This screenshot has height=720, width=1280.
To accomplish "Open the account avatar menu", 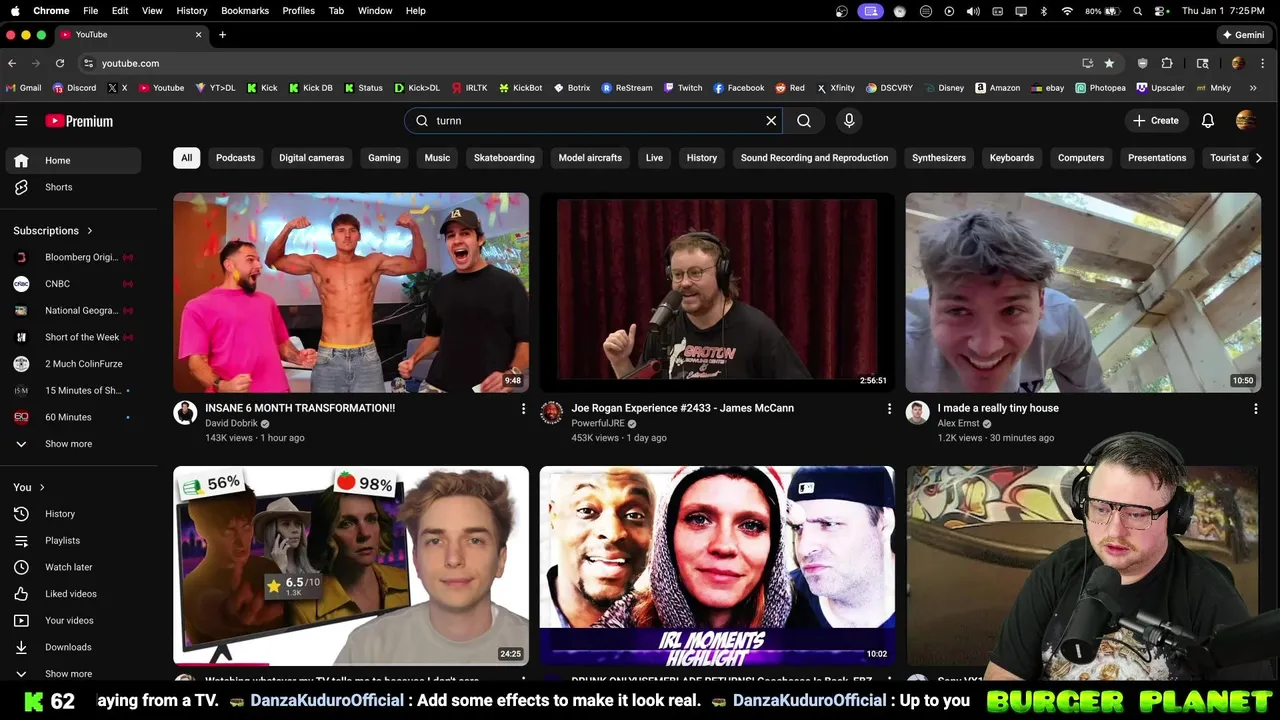I will coord(1246,121).
